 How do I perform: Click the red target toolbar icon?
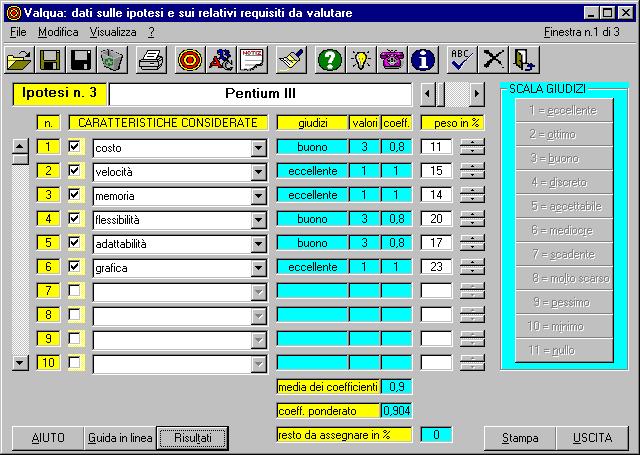[x=190, y=59]
